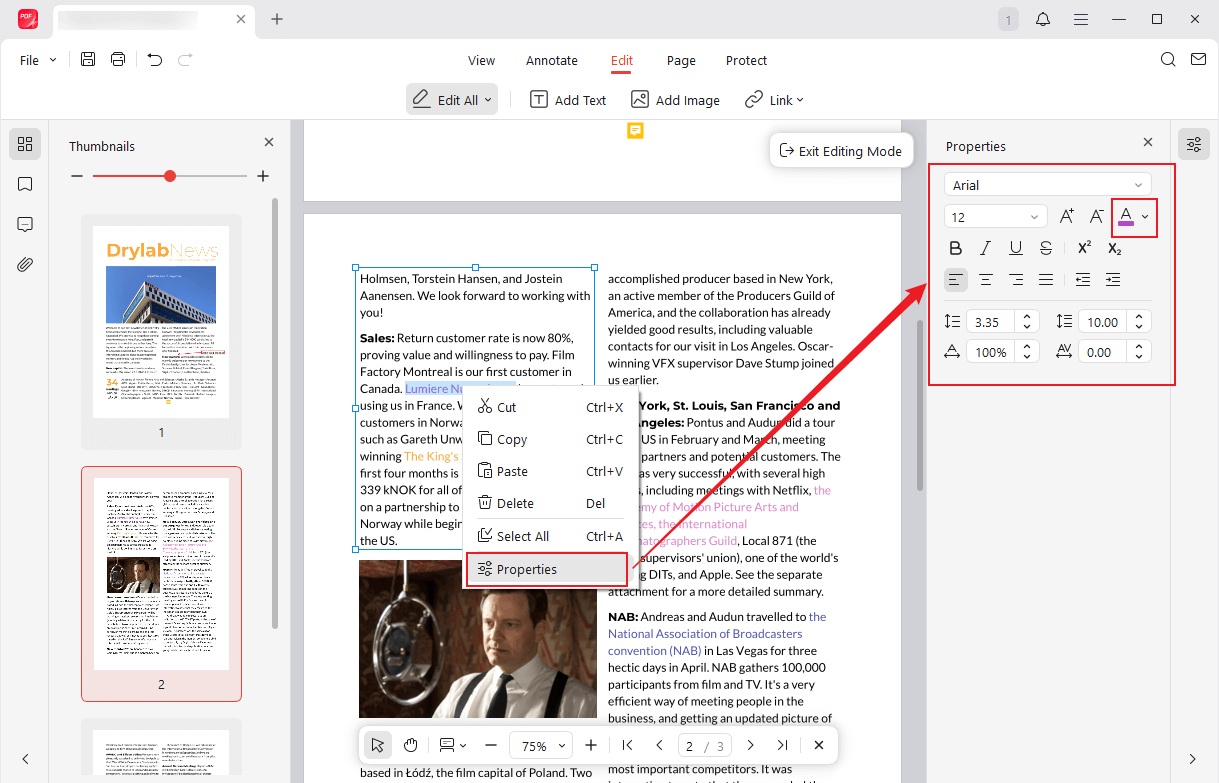
Task: Open the Comments panel in the sidebar
Action: tap(25, 223)
